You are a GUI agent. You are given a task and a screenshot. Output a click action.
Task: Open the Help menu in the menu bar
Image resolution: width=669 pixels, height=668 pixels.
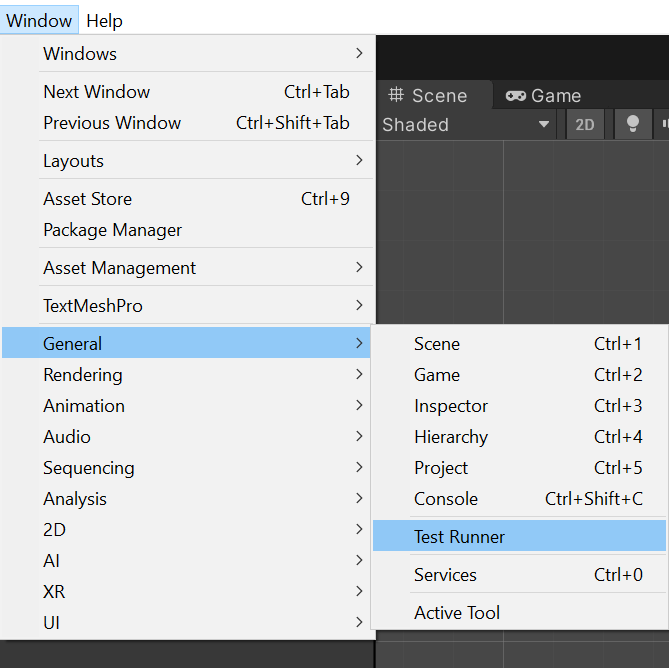[104, 20]
